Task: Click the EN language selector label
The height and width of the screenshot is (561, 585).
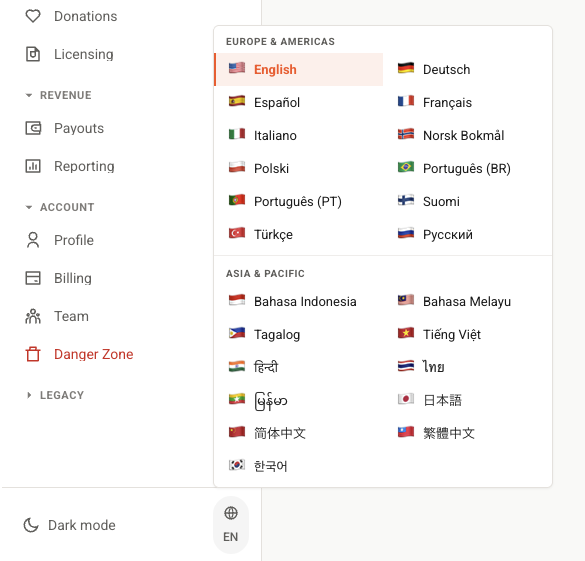Action: click(x=231, y=537)
